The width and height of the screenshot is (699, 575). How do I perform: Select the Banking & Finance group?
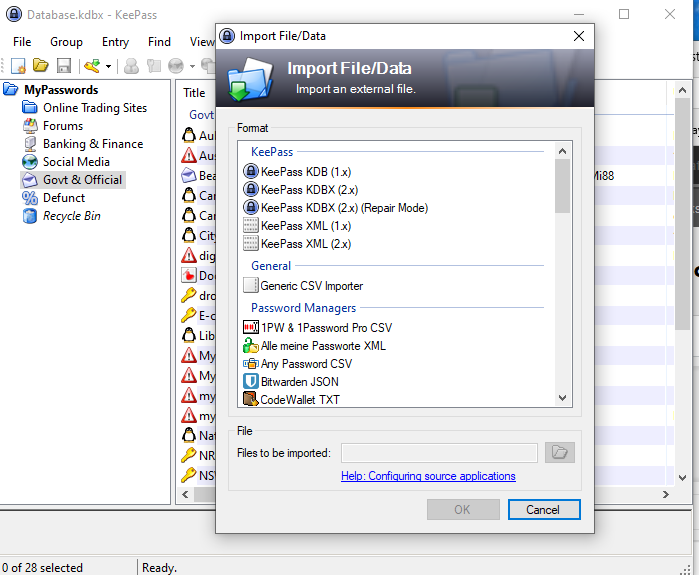(x=93, y=144)
